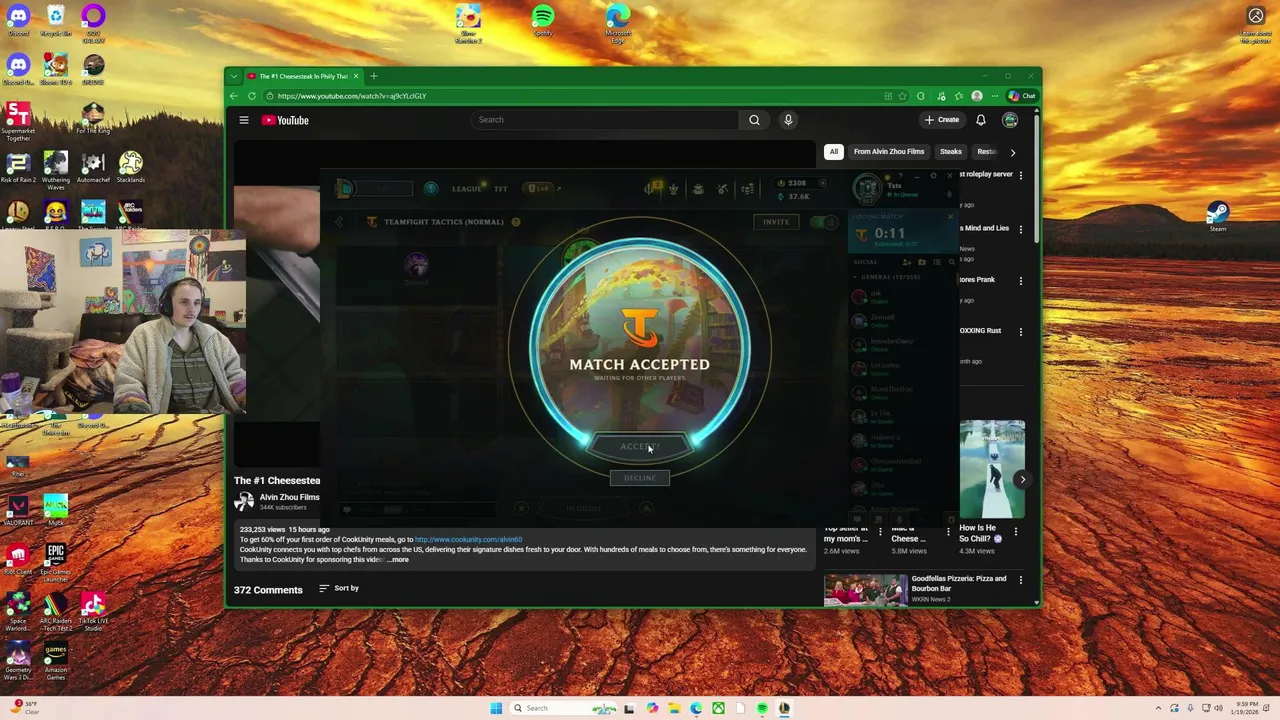Click the YouTube search magnifier button
This screenshot has height=720, width=1280.
(754, 120)
